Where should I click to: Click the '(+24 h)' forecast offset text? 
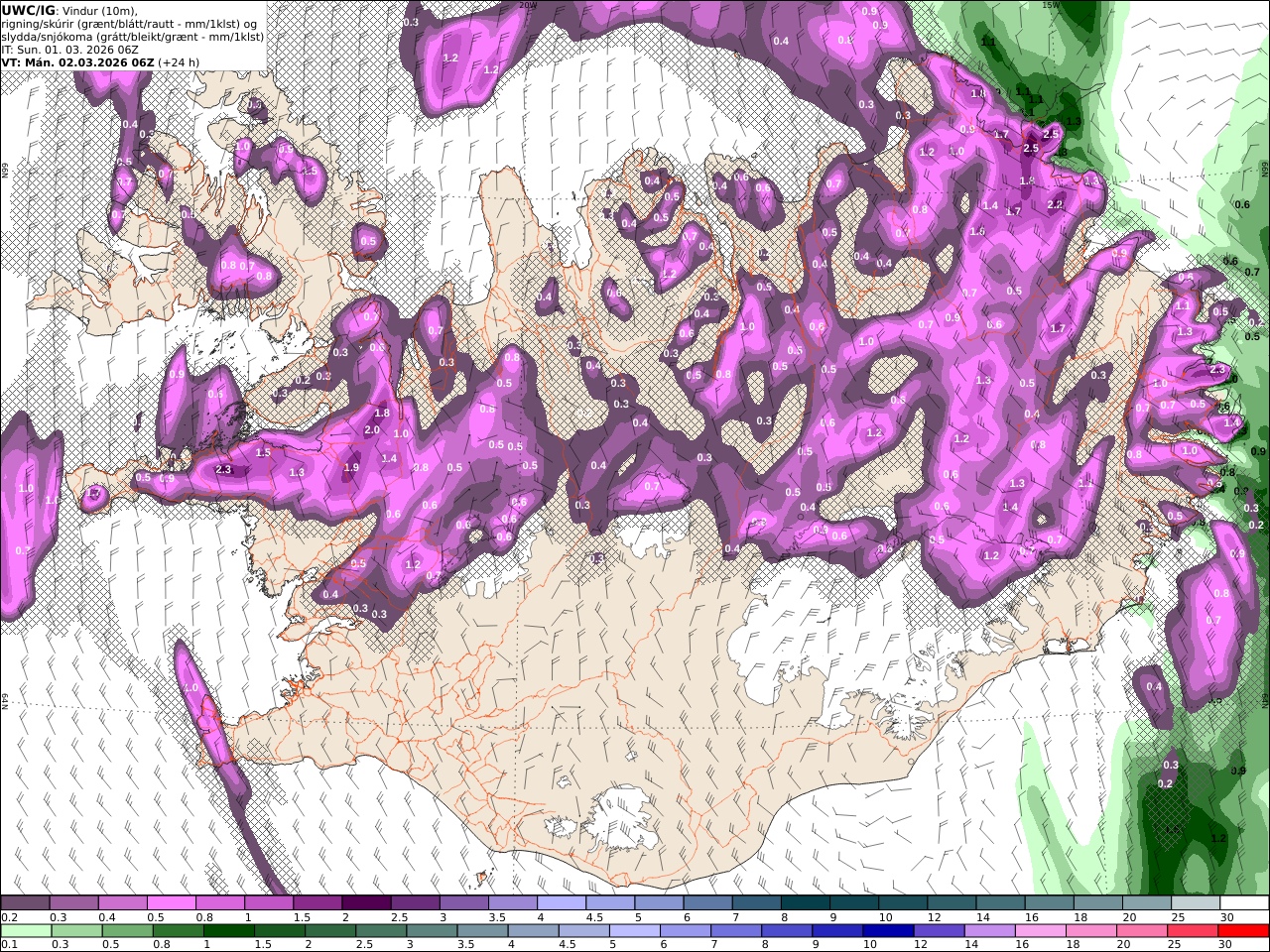point(180,61)
